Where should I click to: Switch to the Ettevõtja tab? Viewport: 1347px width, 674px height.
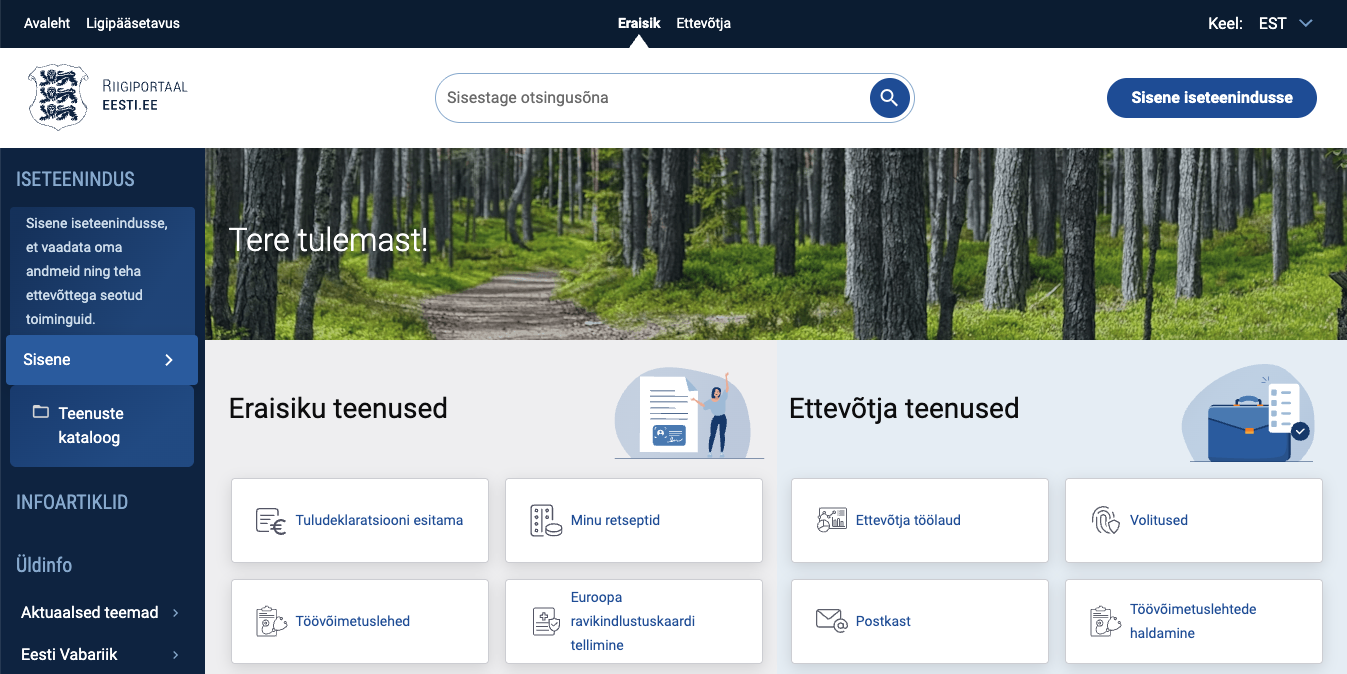tap(703, 23)
